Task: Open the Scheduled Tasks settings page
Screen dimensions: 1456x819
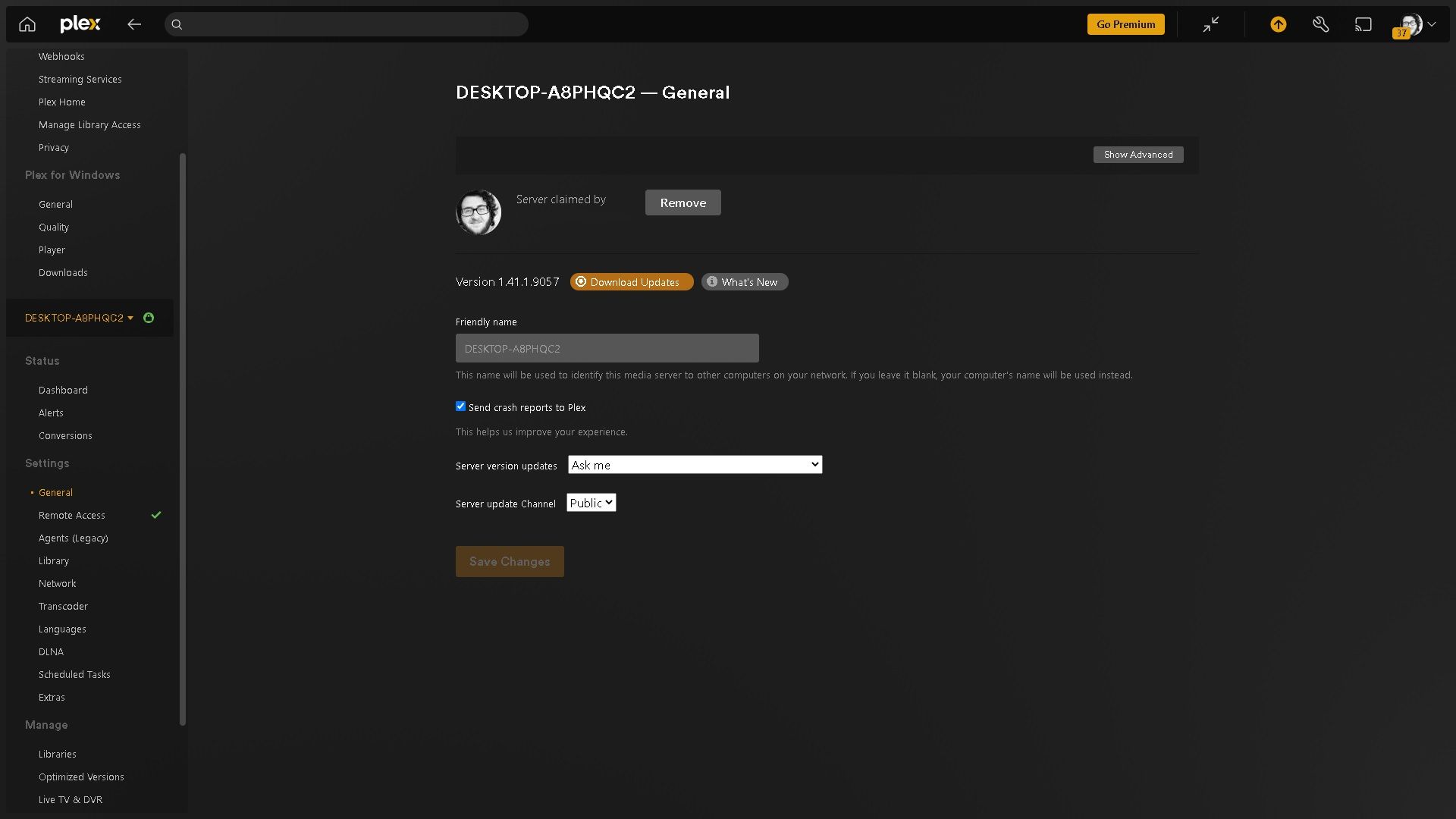Action: coord(74,674)
